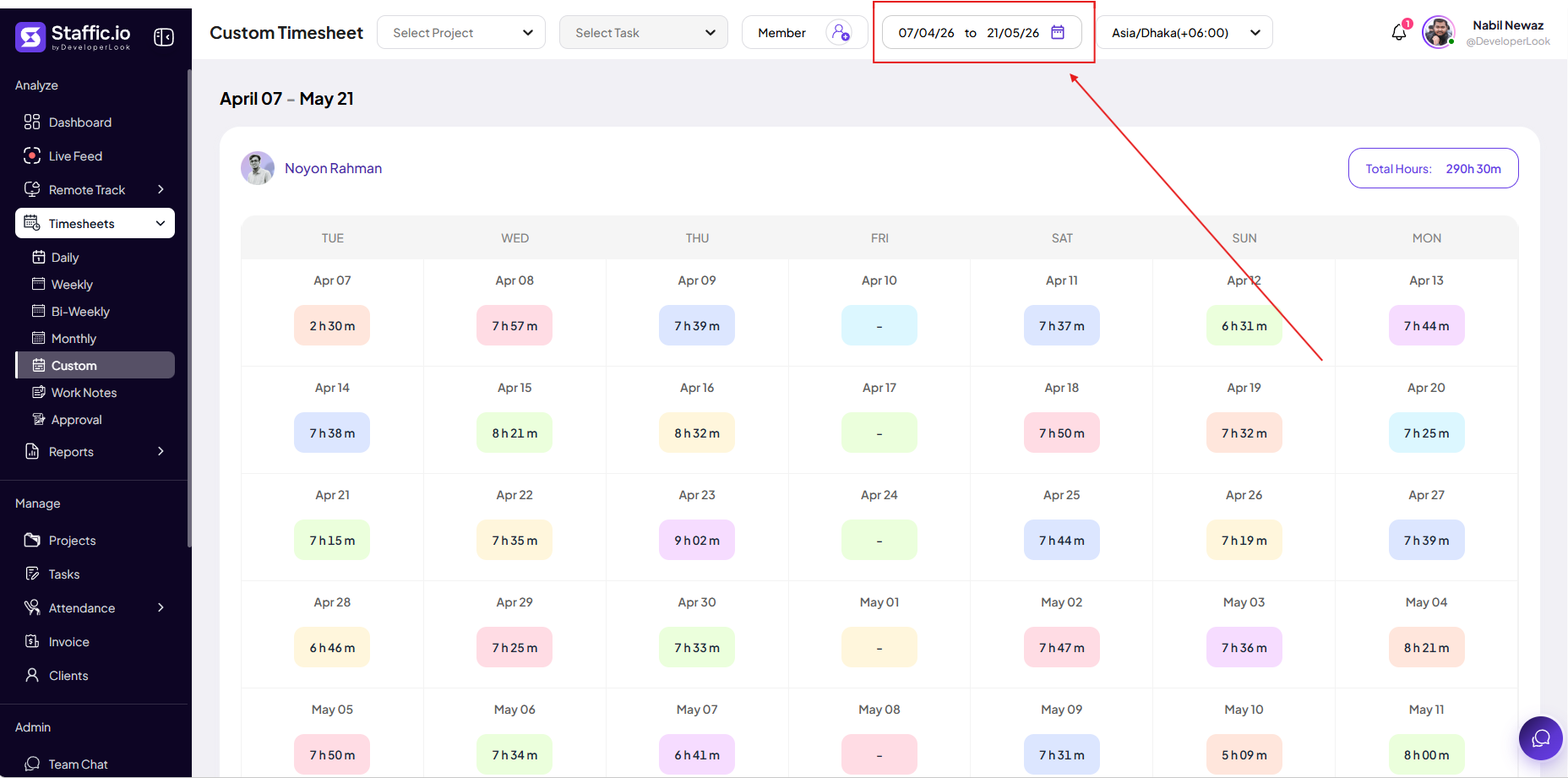Click the Apr 10 empty dash entry

[879, 325]
